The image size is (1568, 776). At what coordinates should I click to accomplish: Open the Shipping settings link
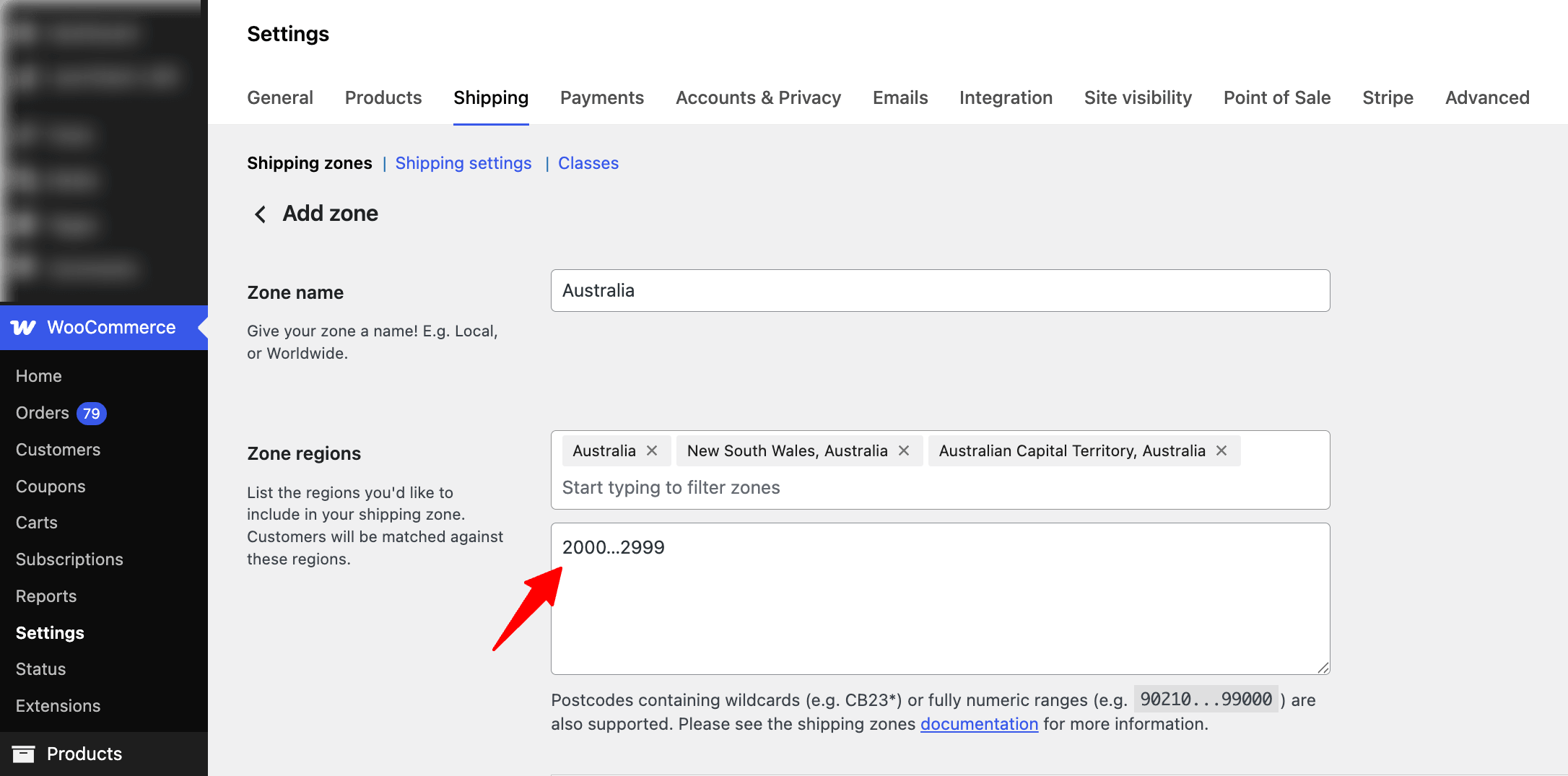463,163
